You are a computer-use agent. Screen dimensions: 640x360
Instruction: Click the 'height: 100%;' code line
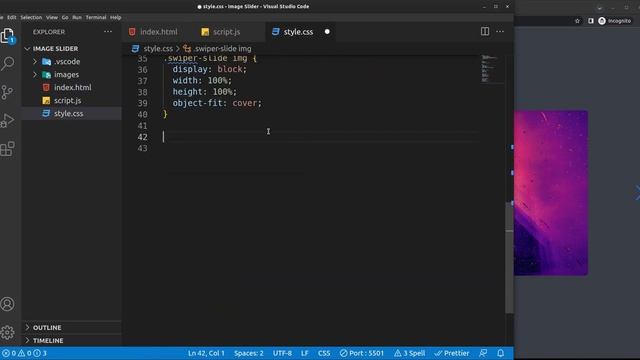pos(204,92)
